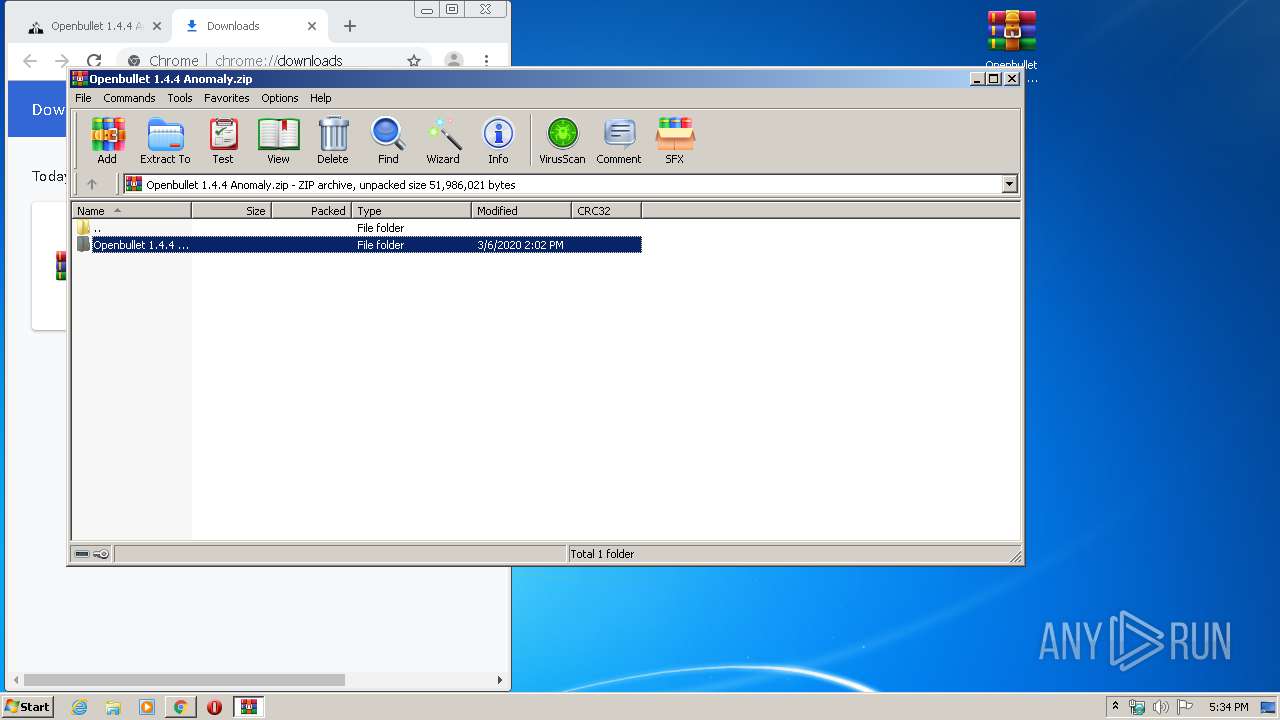Click the Comment toolbar icon
Viewport: 1280px width, 720px height.
[x=619, y=141]
